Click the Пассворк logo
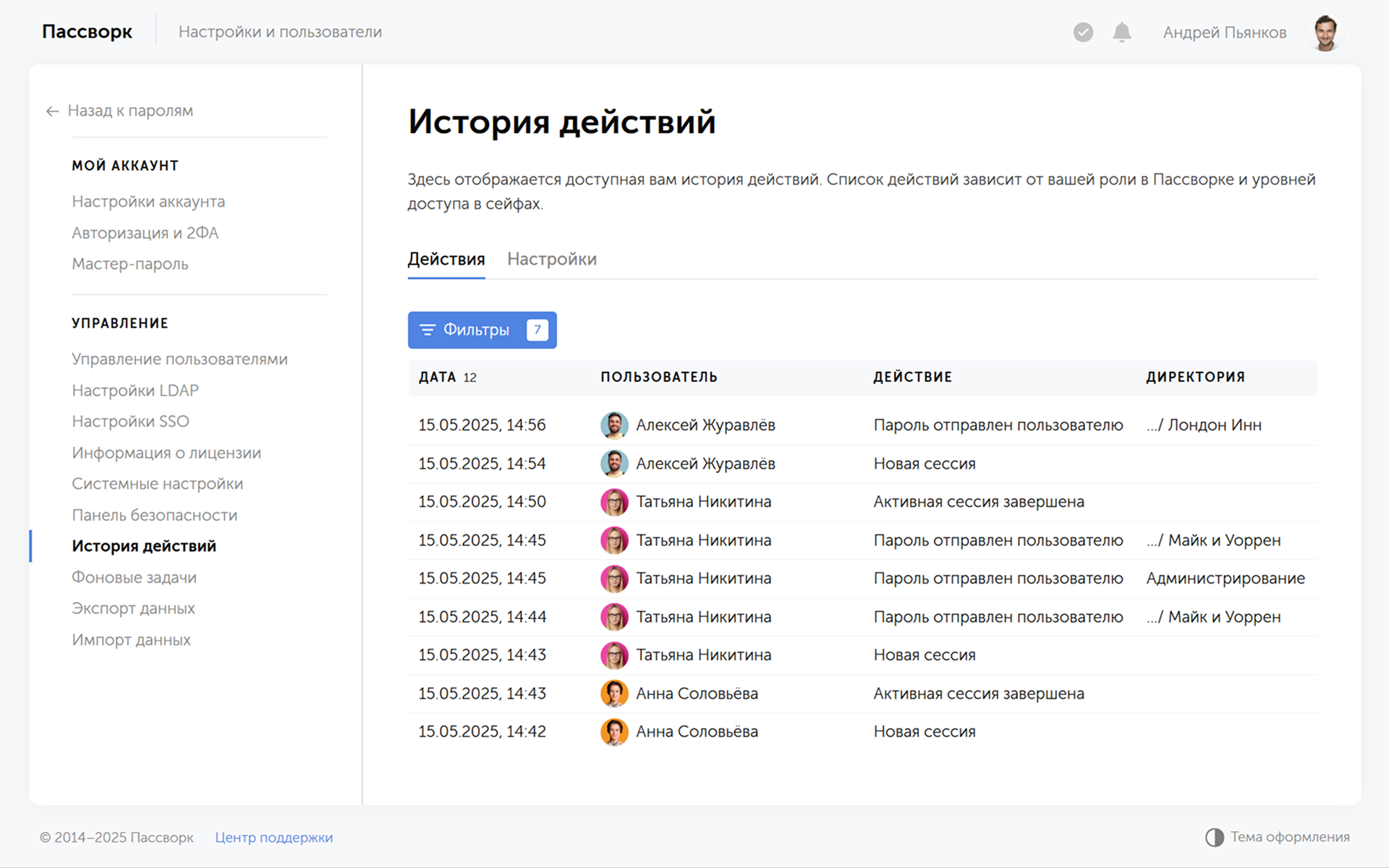The image size is (1389, 868). pos(87,32)
